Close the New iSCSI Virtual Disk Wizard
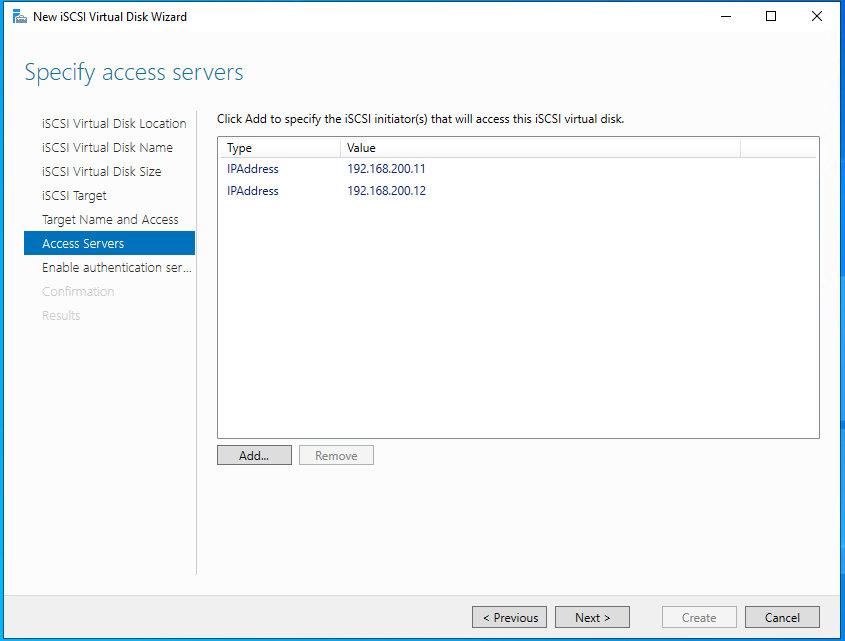Screen dimensions: 845x641 817,16
